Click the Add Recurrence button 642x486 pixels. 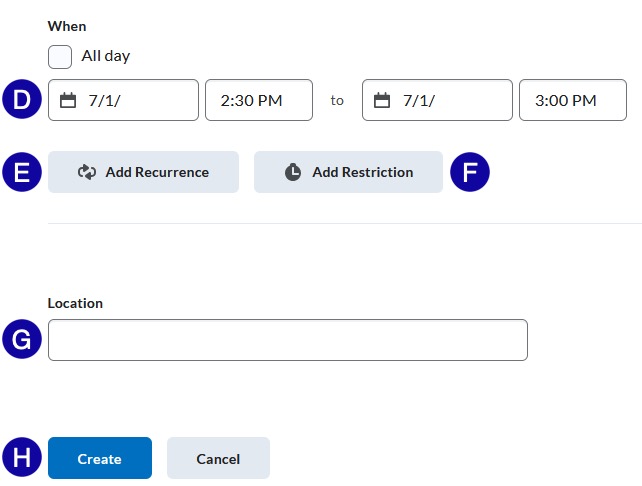143,172
